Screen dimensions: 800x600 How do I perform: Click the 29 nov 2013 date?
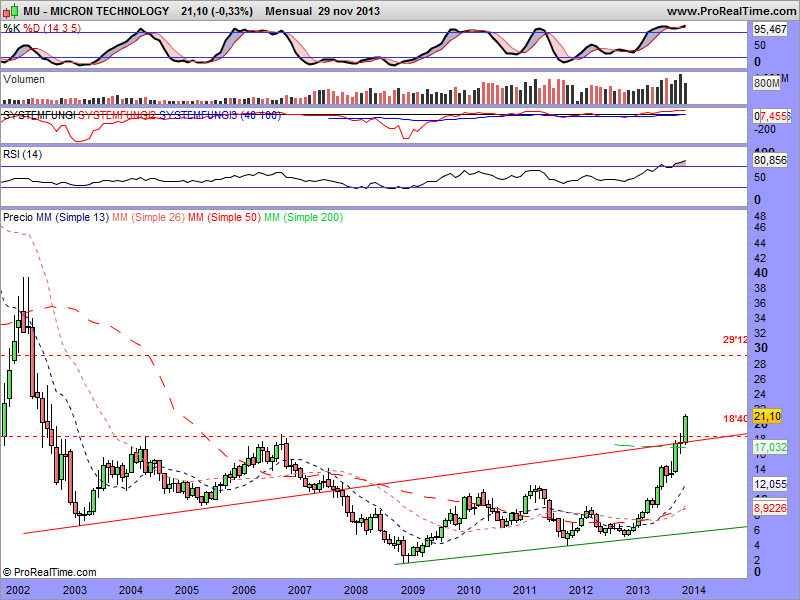tap(349, 11)
